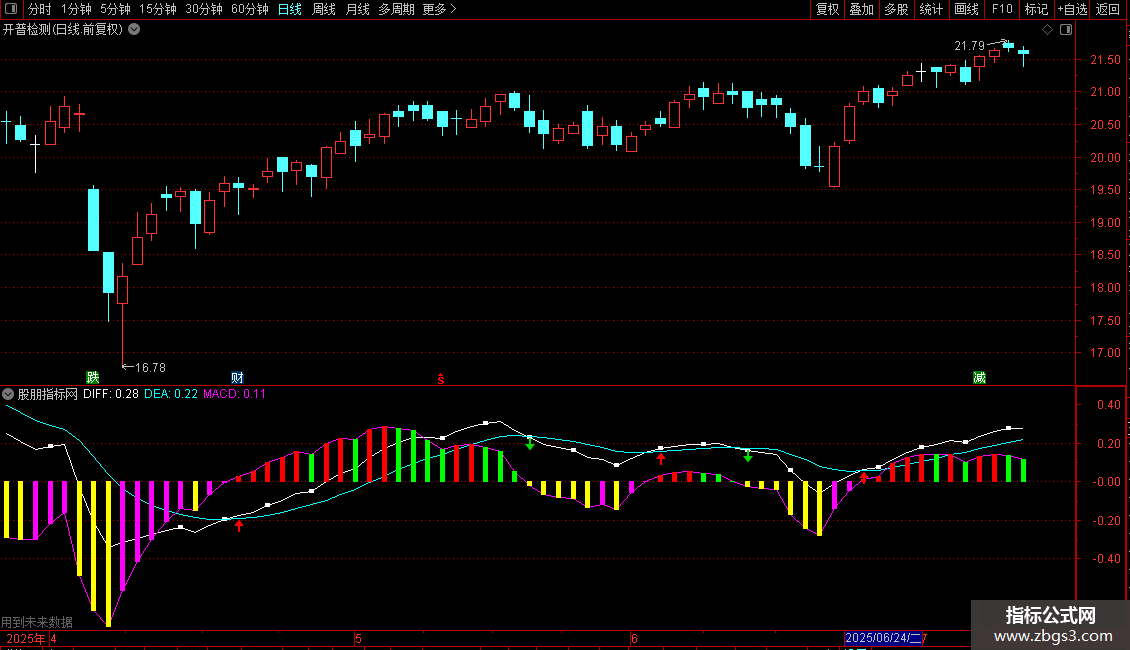Click the red buy arrow in early June

(x=661, y=458)
